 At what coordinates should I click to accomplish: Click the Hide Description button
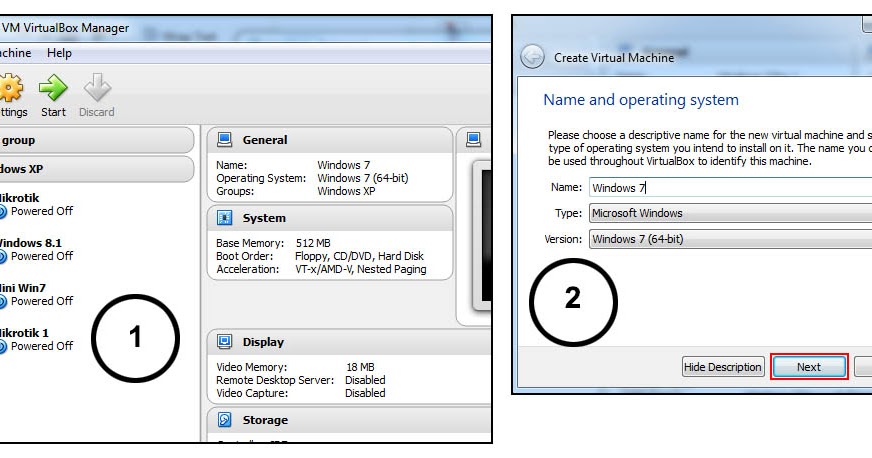[x=723, y=367]
